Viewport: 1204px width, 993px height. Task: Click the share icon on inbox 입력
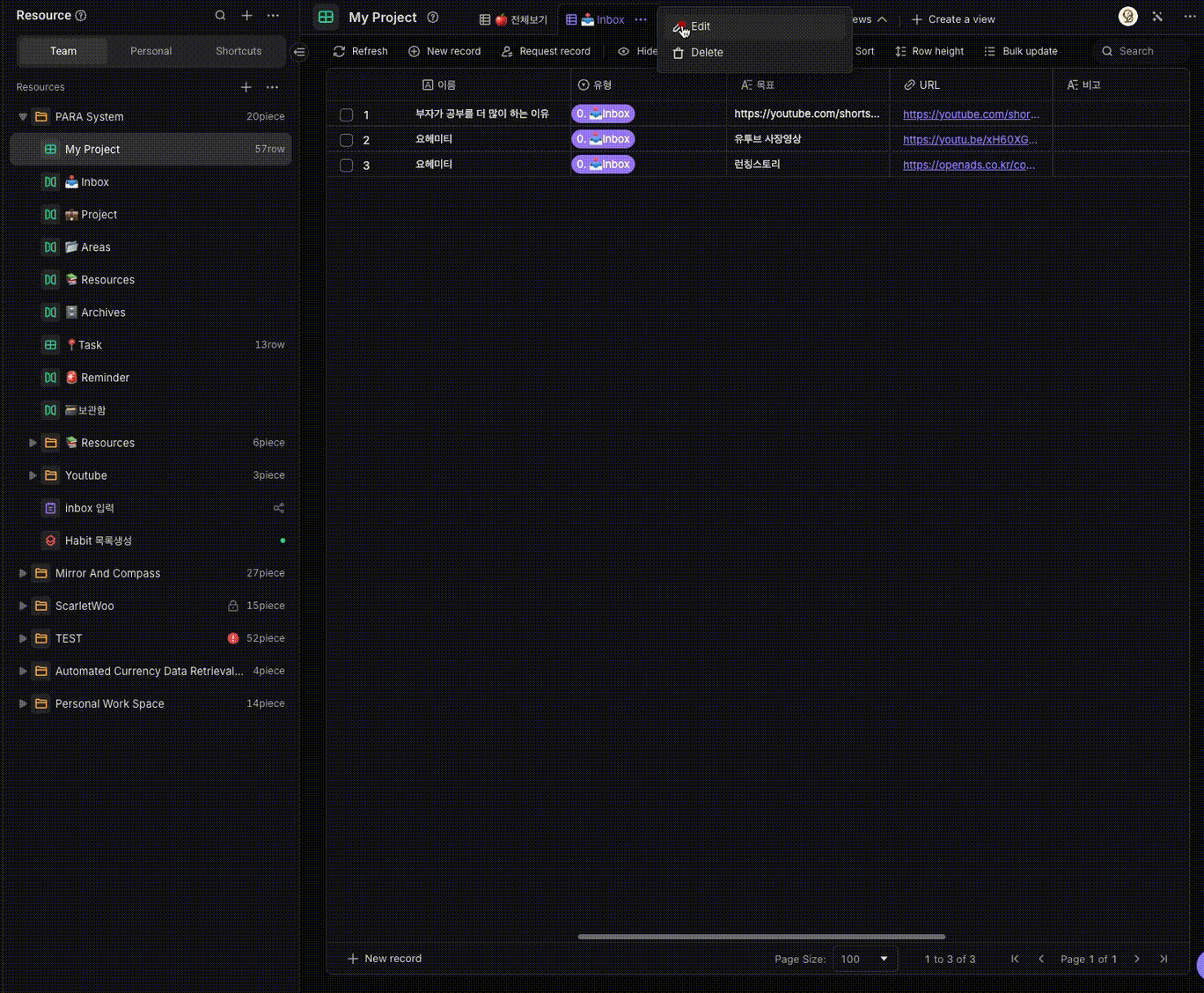click(279, 508)
